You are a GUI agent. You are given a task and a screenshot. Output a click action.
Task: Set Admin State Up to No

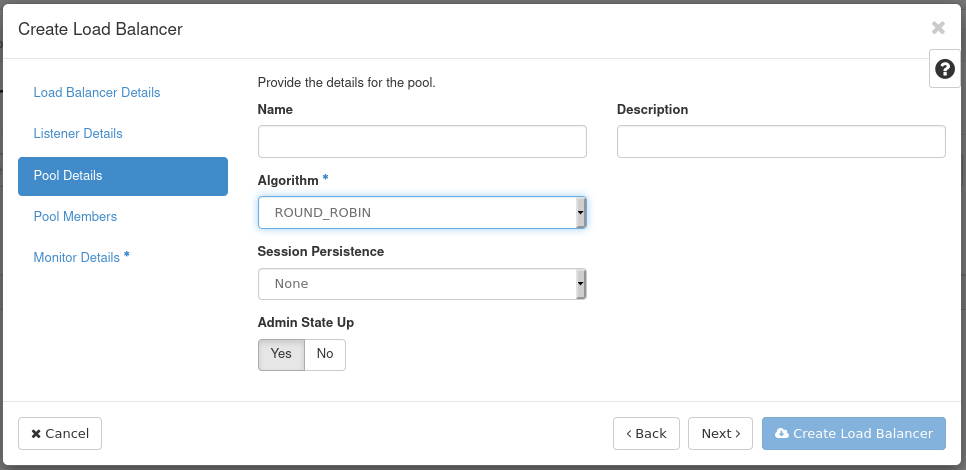[x=325, y=354]
